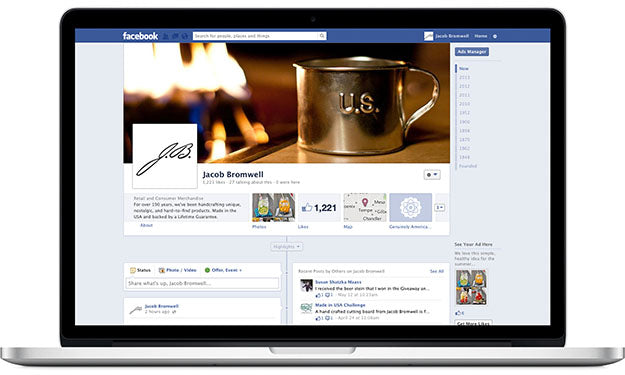The image size is (625, 375).
Task: Expand more page apps dropdown
Action: tap(440, 207)
